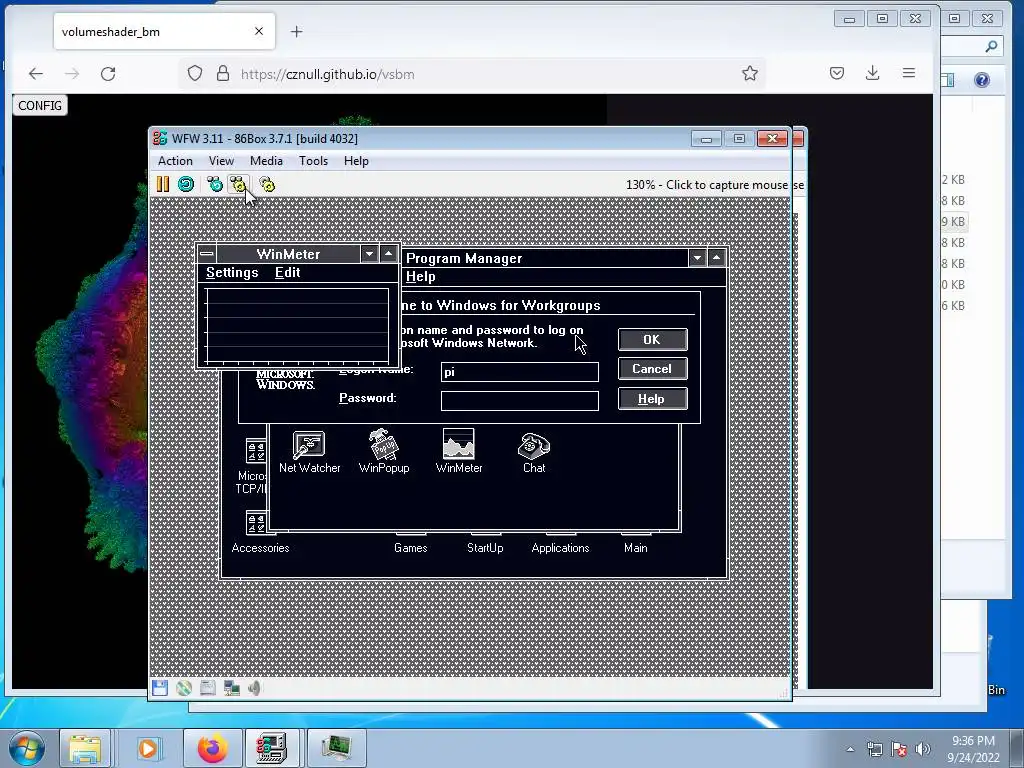The height and width of the screenshot is (768, 1024).
Task: Click the search magnifier in background window
Action: pyautogui.click(x=991, y=46)
